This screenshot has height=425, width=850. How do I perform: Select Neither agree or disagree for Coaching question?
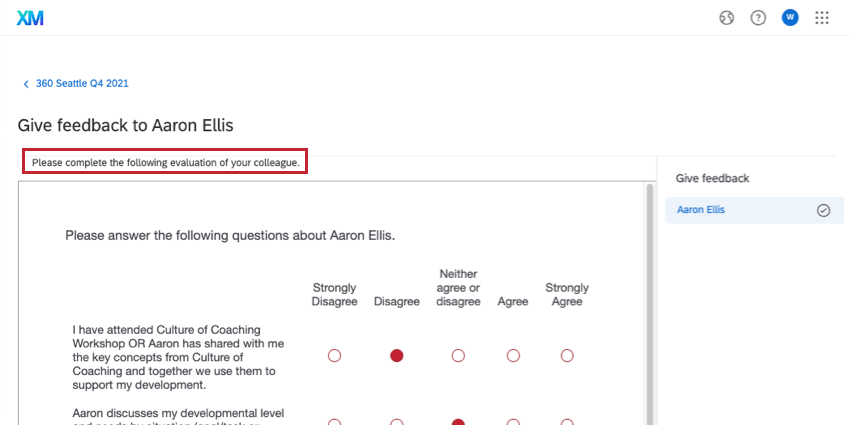tap(458, 355)
